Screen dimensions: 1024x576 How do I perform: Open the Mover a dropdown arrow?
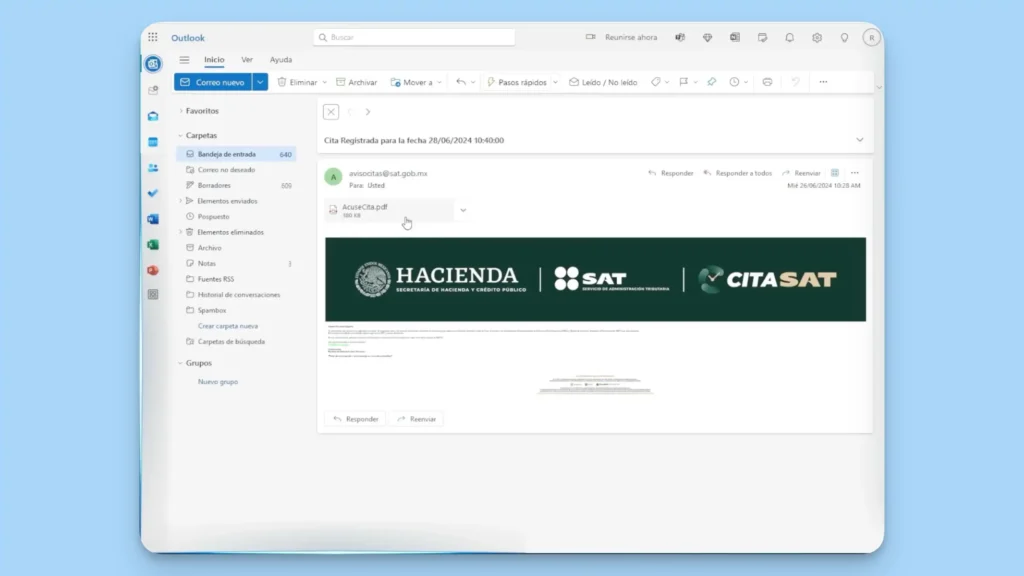[x=440, y=82]
